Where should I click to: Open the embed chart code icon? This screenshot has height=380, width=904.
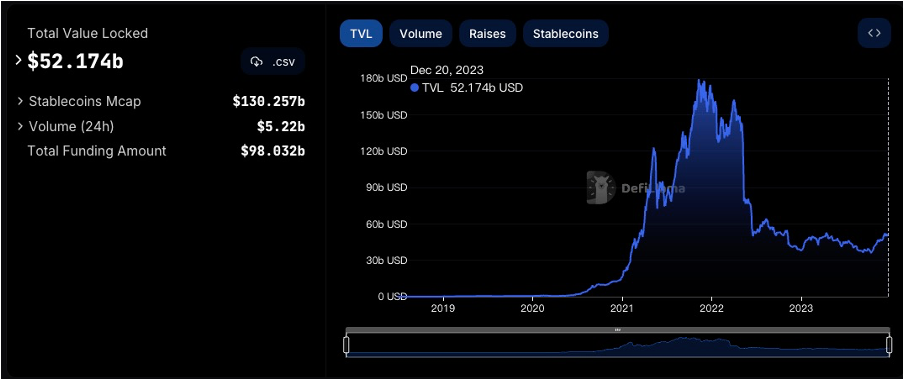[x=874, y=33]
